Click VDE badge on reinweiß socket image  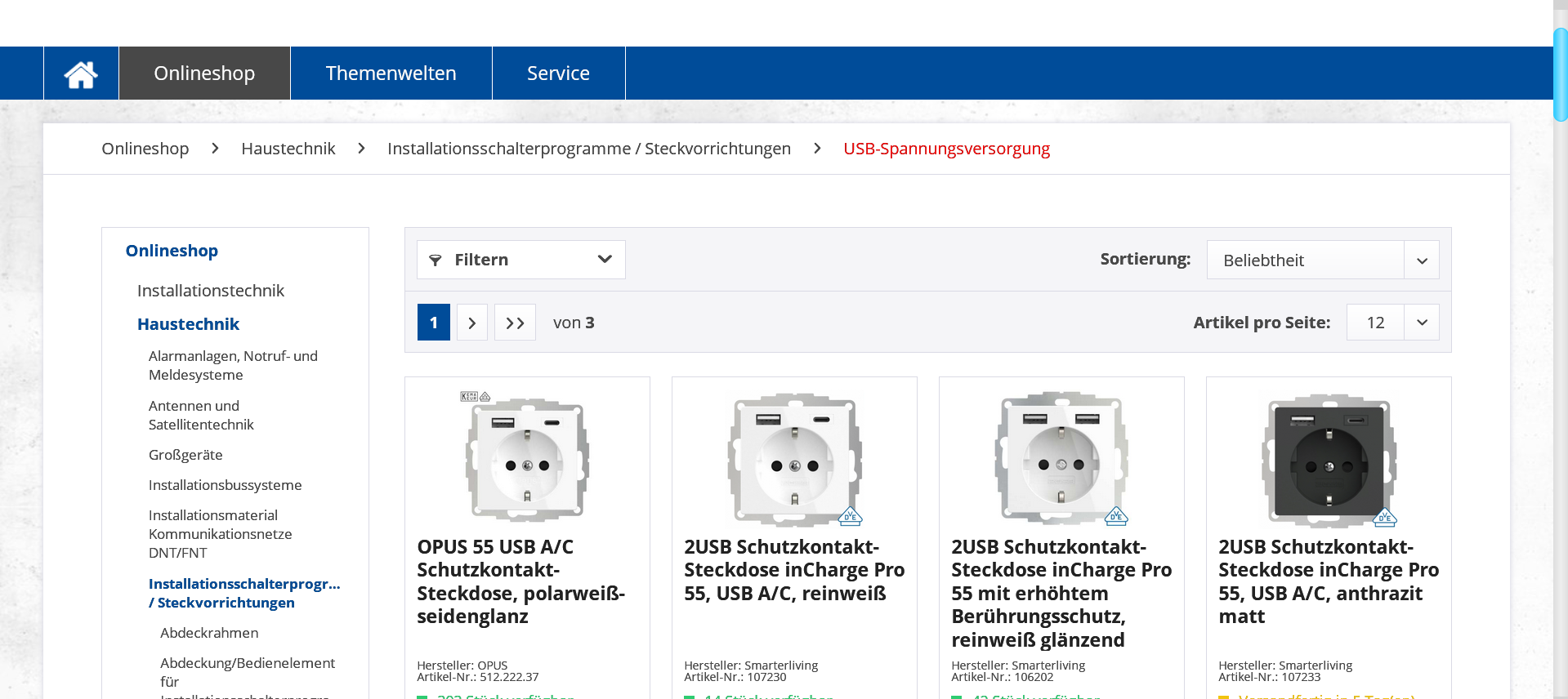850,516
